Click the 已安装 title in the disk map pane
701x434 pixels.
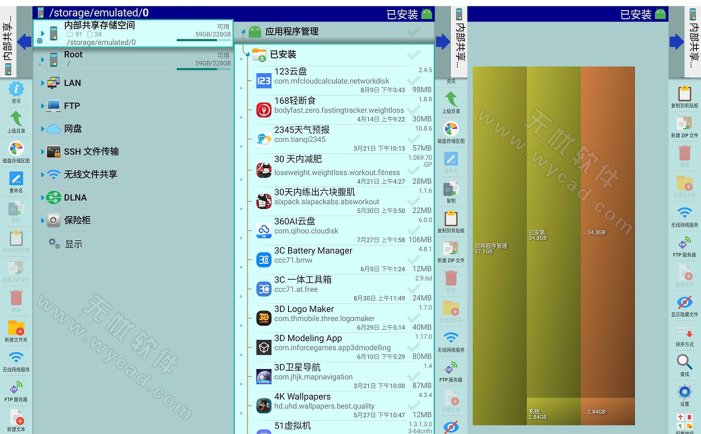click(635, 14)
